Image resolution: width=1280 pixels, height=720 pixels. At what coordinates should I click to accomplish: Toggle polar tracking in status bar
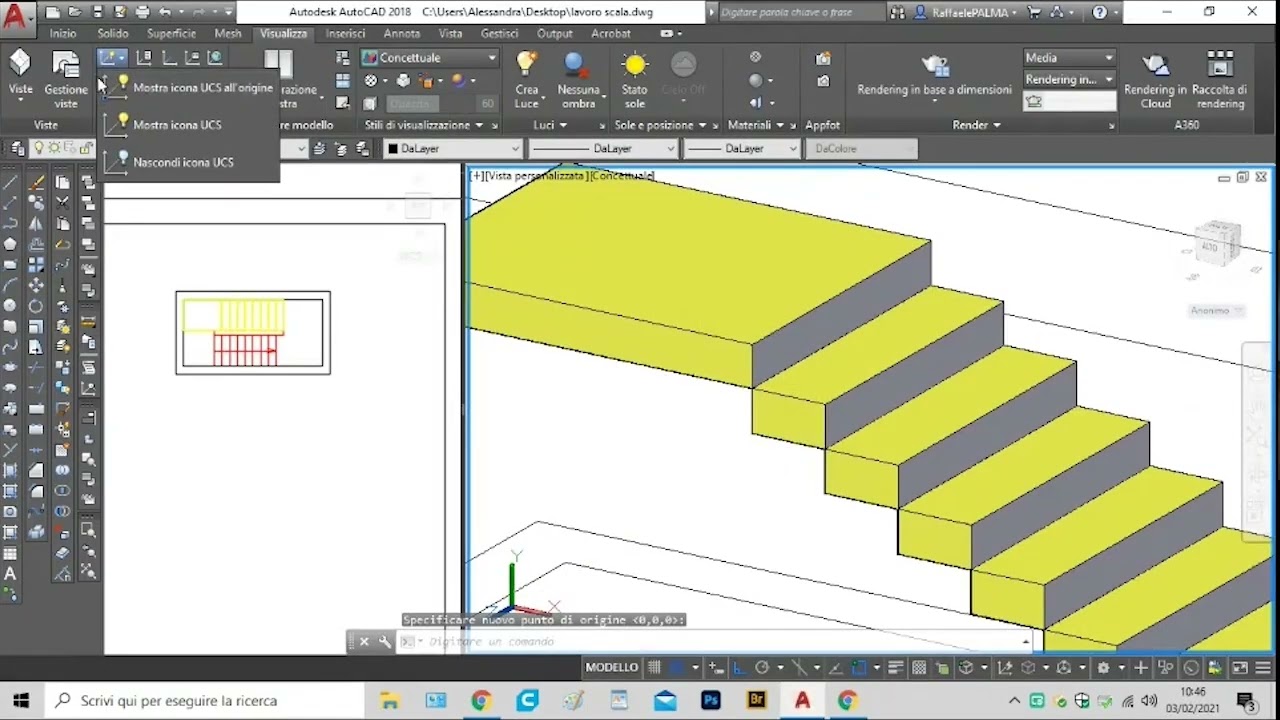762,668
